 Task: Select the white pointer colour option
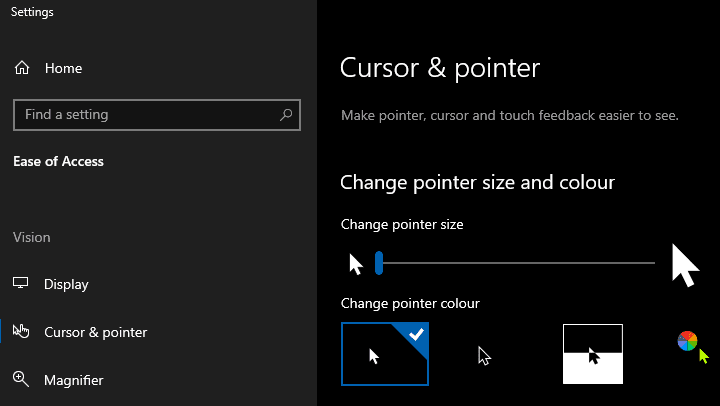coord(385,354)
